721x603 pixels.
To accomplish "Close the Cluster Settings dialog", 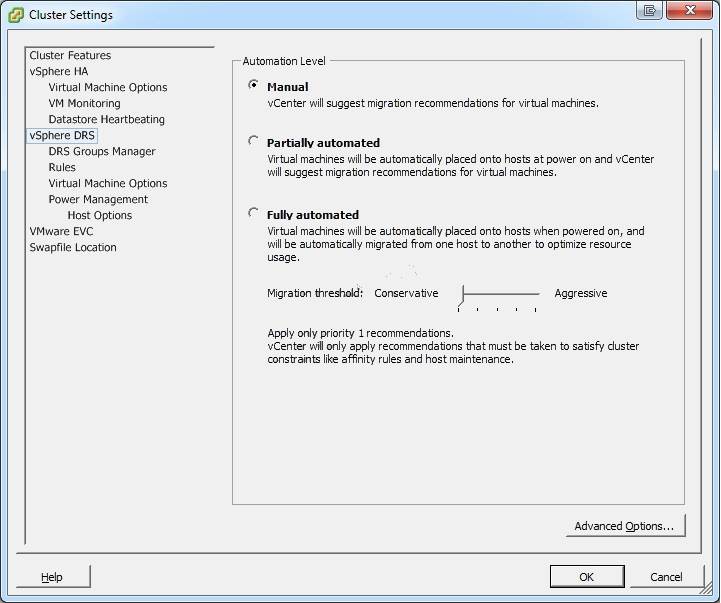I will [x=690, y=10].
